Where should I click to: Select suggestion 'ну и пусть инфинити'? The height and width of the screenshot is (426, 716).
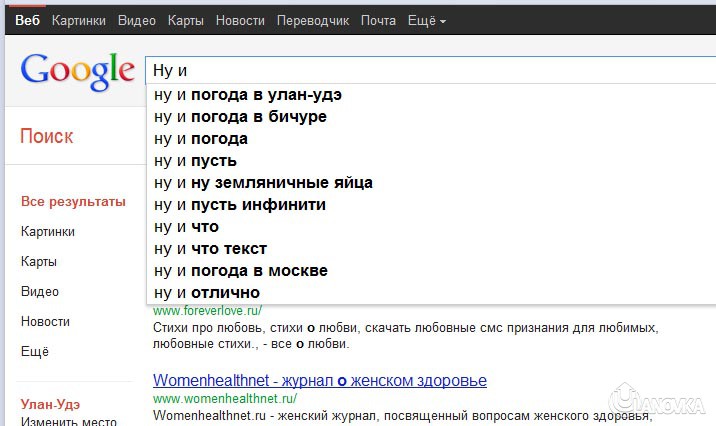click(431, 205)
